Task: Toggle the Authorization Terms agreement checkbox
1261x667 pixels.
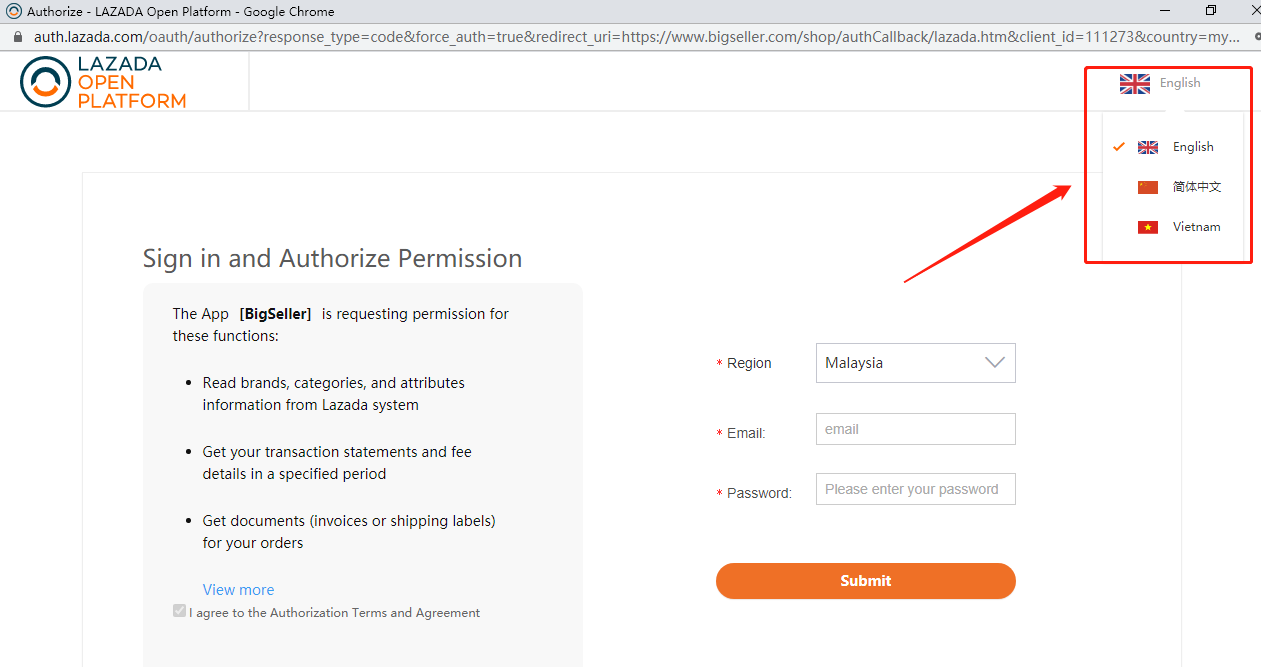Action: click(180, 611)
